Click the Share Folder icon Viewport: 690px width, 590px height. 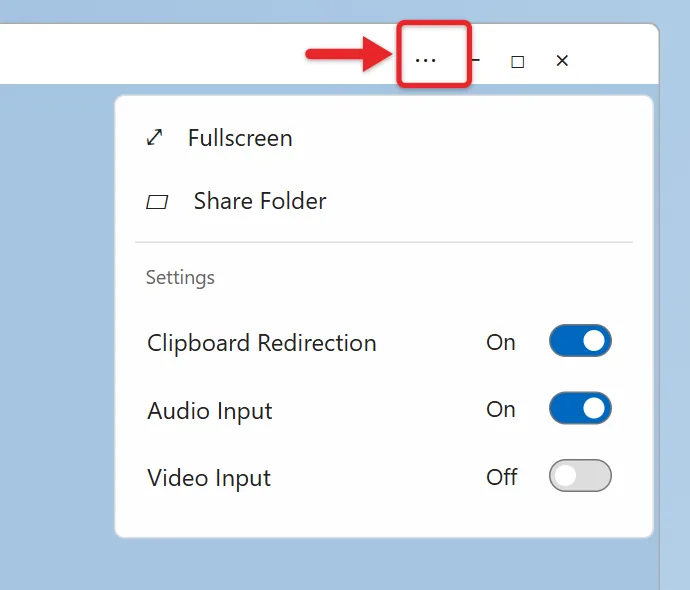pos(157,202)
